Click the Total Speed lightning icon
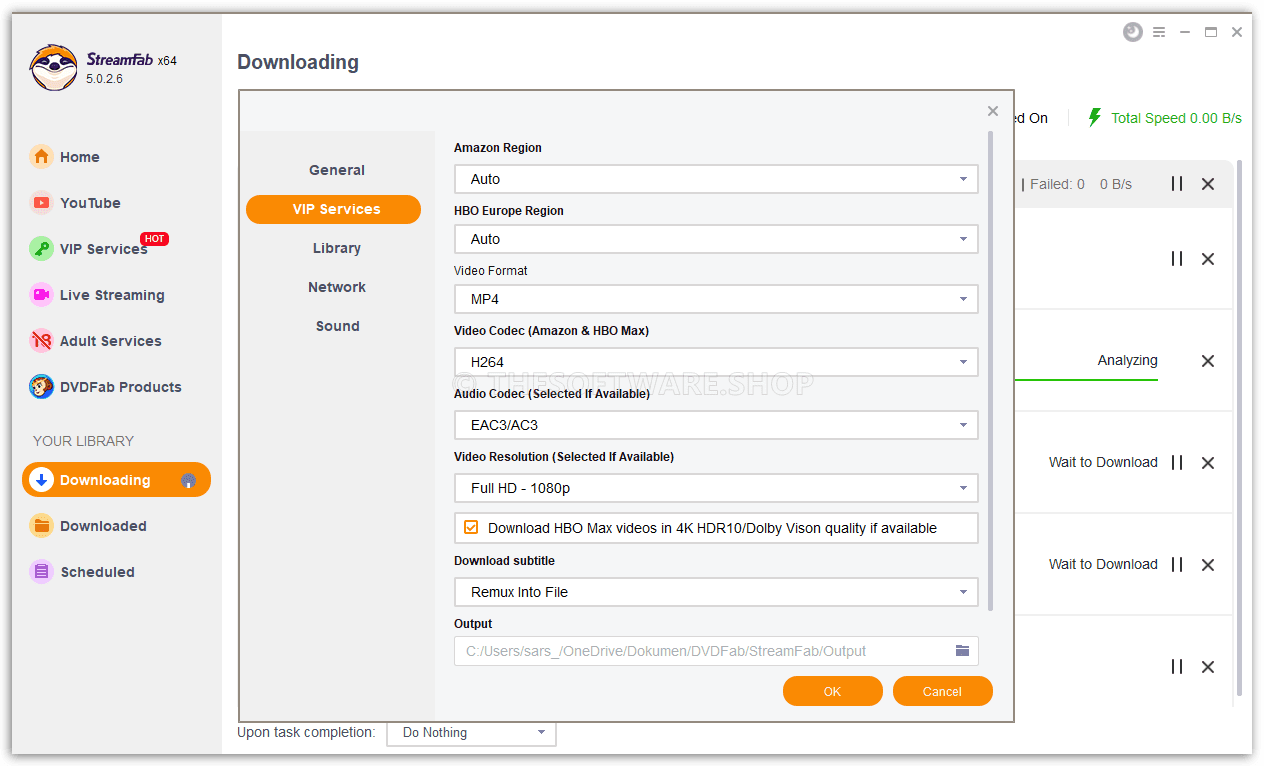Image resolution: width=1264 pixels, height=766 pixels. pyautogui.click(x=1095, y=118)
